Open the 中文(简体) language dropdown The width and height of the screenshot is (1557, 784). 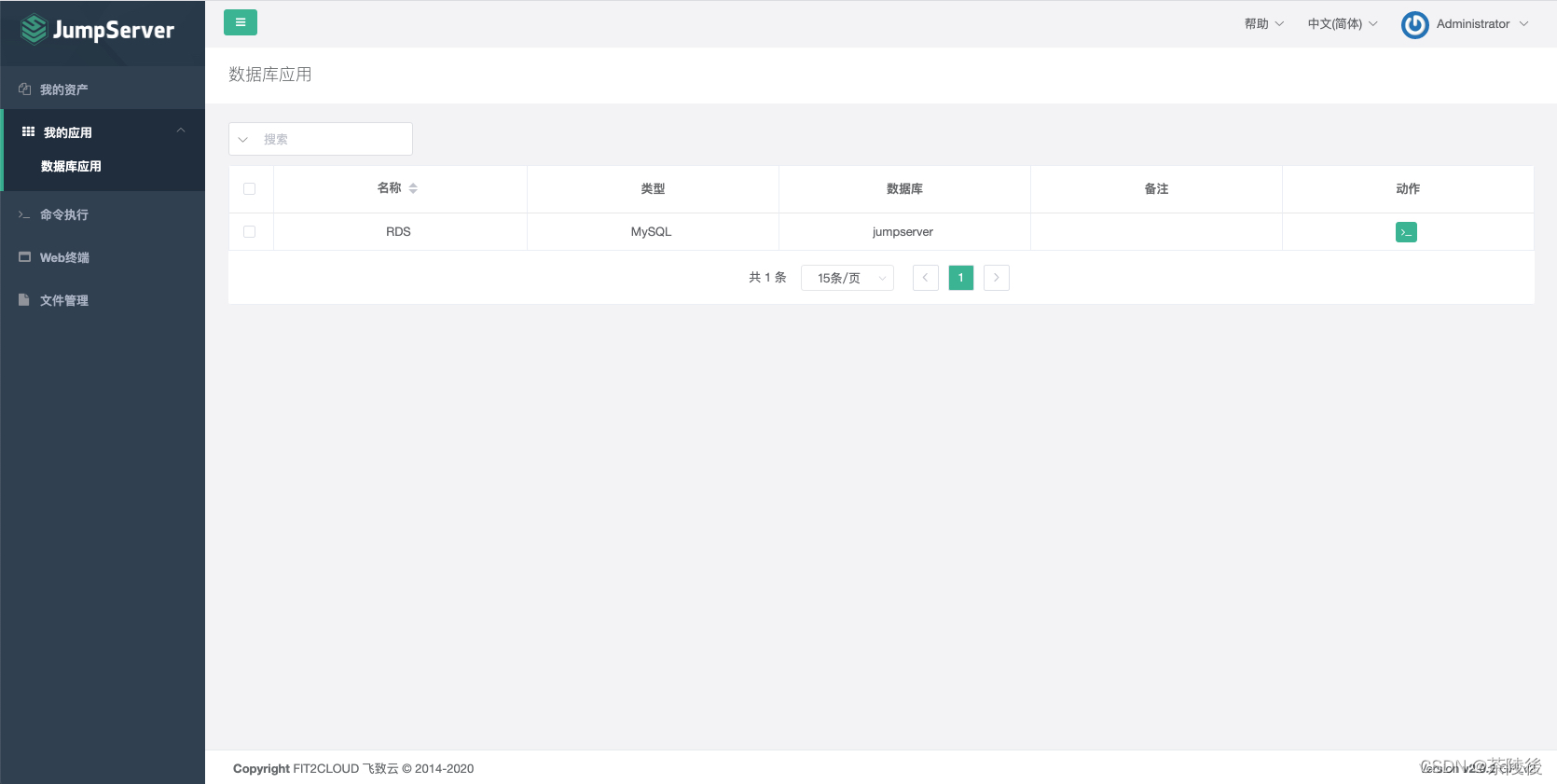coord(1342,24)
